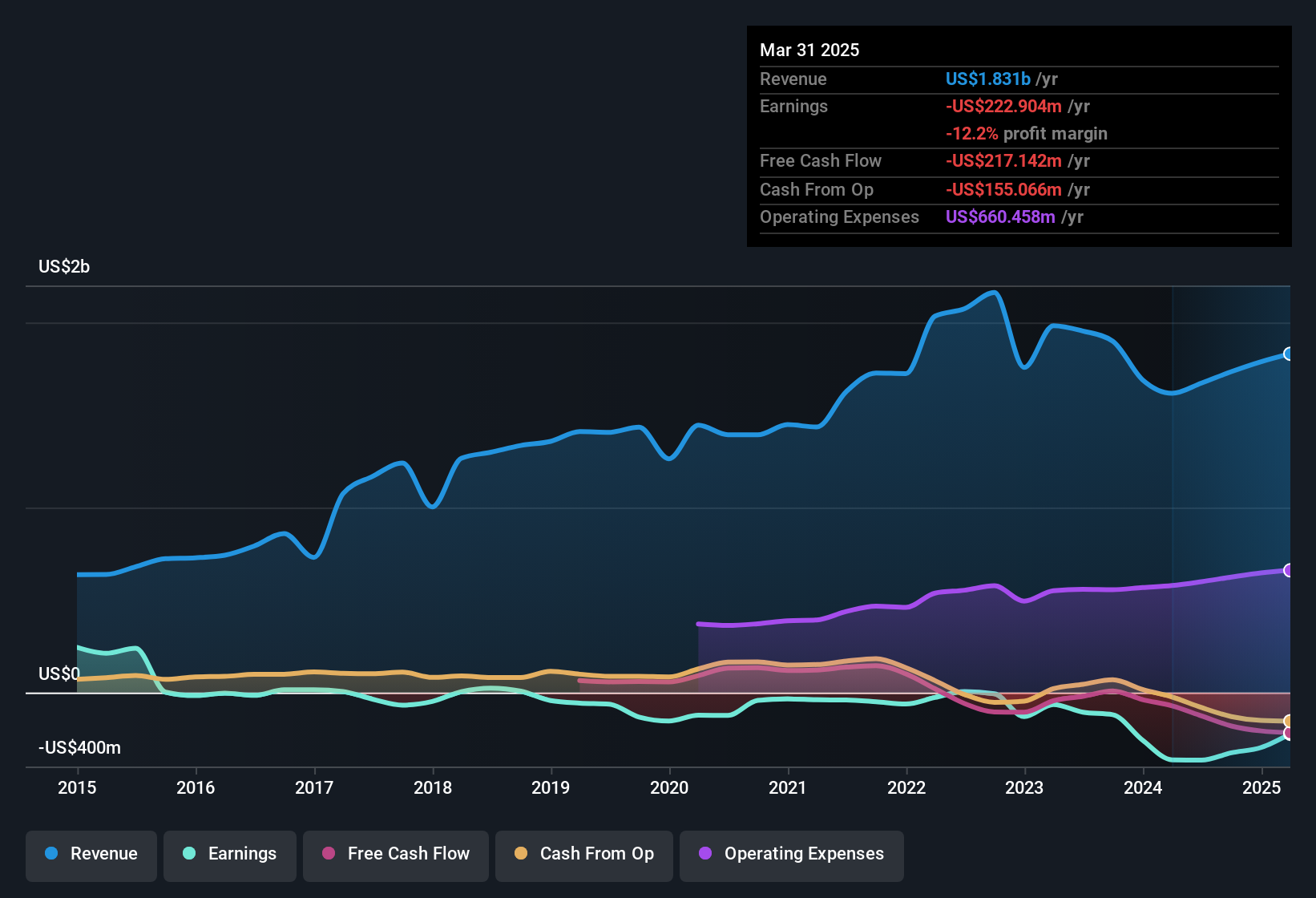Click the orange Cash From Op legend dot
This screenshot has height=898, width=1316.
(x=521, y=854)
